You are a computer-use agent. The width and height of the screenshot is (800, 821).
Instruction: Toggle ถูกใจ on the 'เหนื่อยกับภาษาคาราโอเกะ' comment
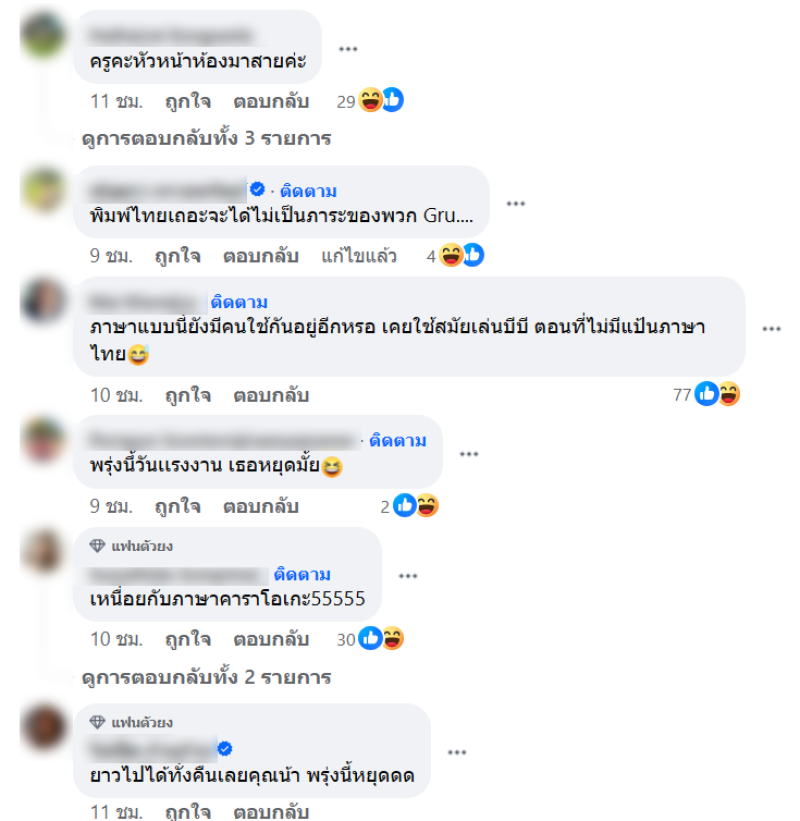tap(187, 639)
